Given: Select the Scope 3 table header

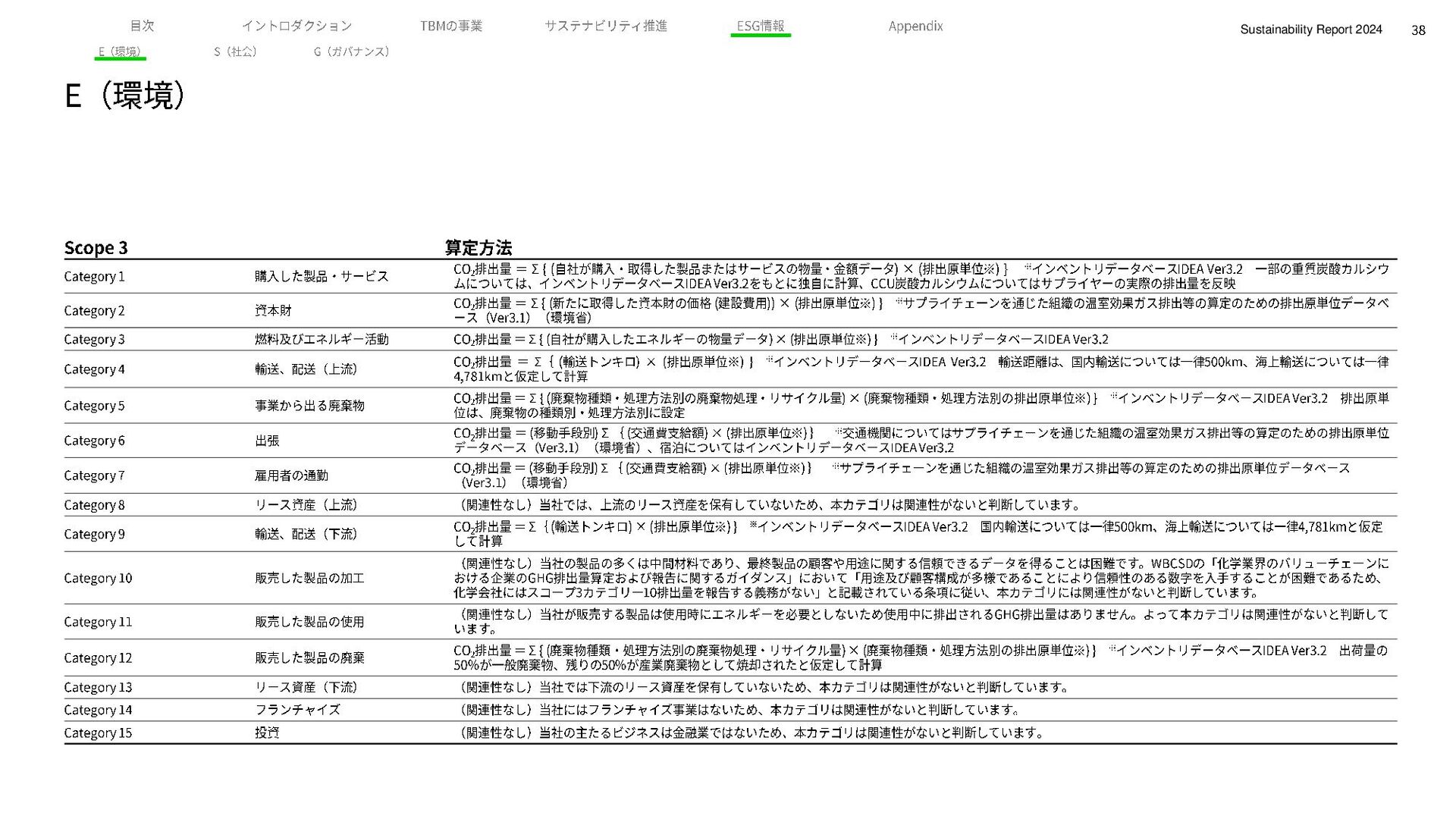Looking at the screenshot, I should click(x=96, y=248).
